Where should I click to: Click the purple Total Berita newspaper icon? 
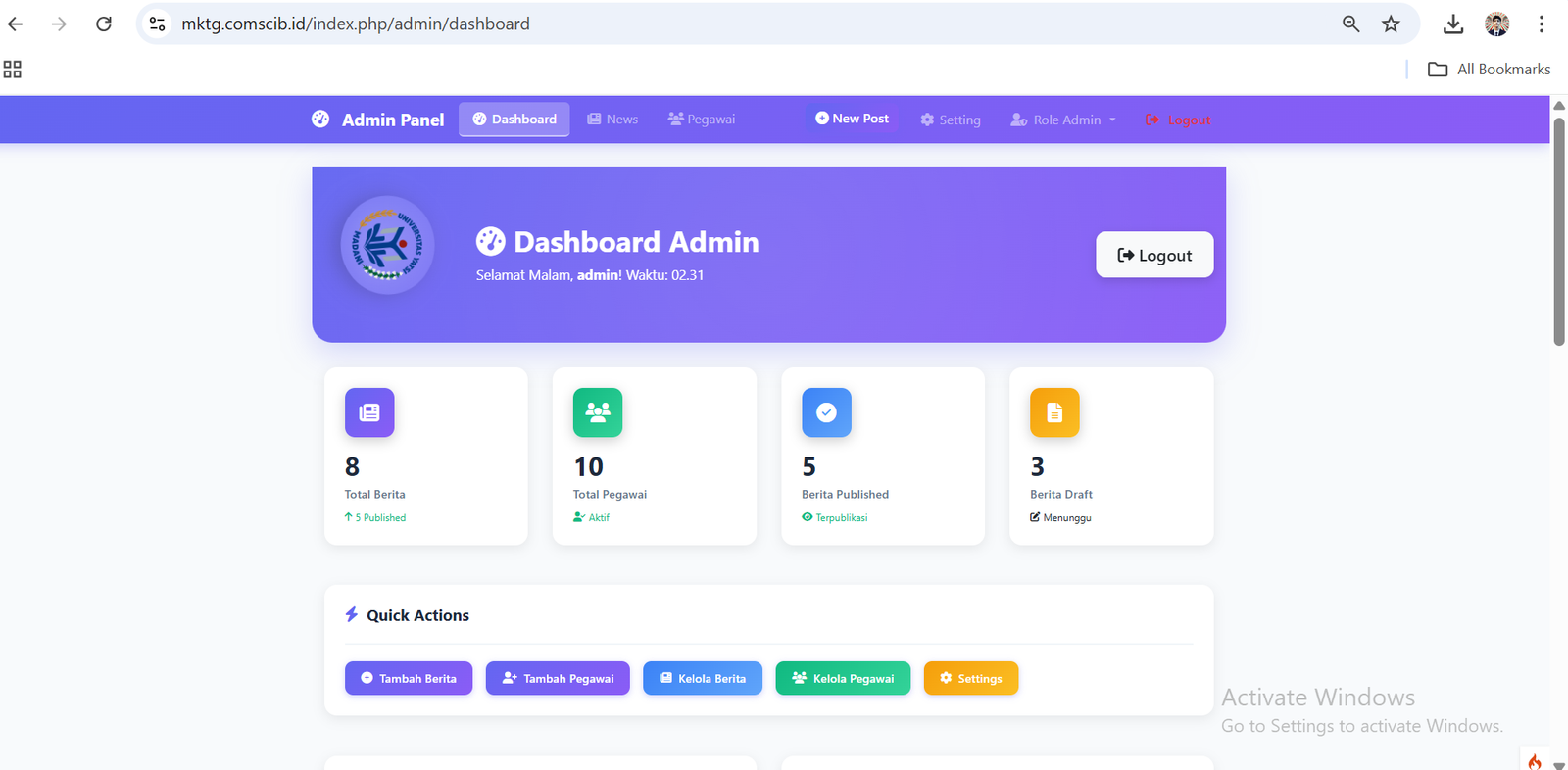click(369, 412)
